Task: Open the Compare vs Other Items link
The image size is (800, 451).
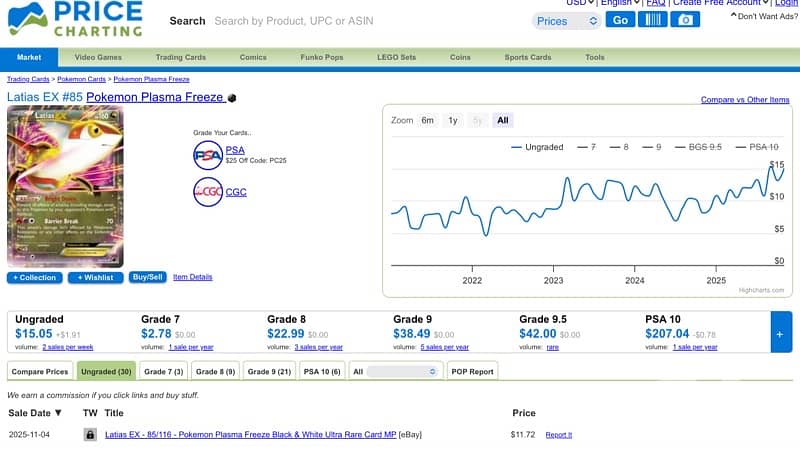Action: pos(744,100)
